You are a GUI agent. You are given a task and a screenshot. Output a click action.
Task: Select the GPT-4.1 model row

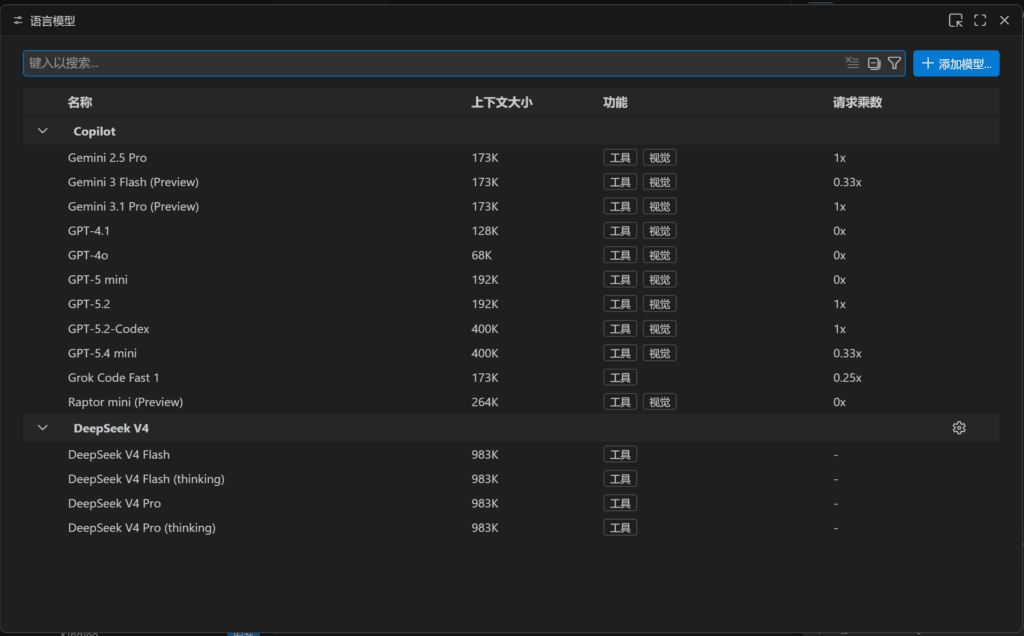point(511,231)
